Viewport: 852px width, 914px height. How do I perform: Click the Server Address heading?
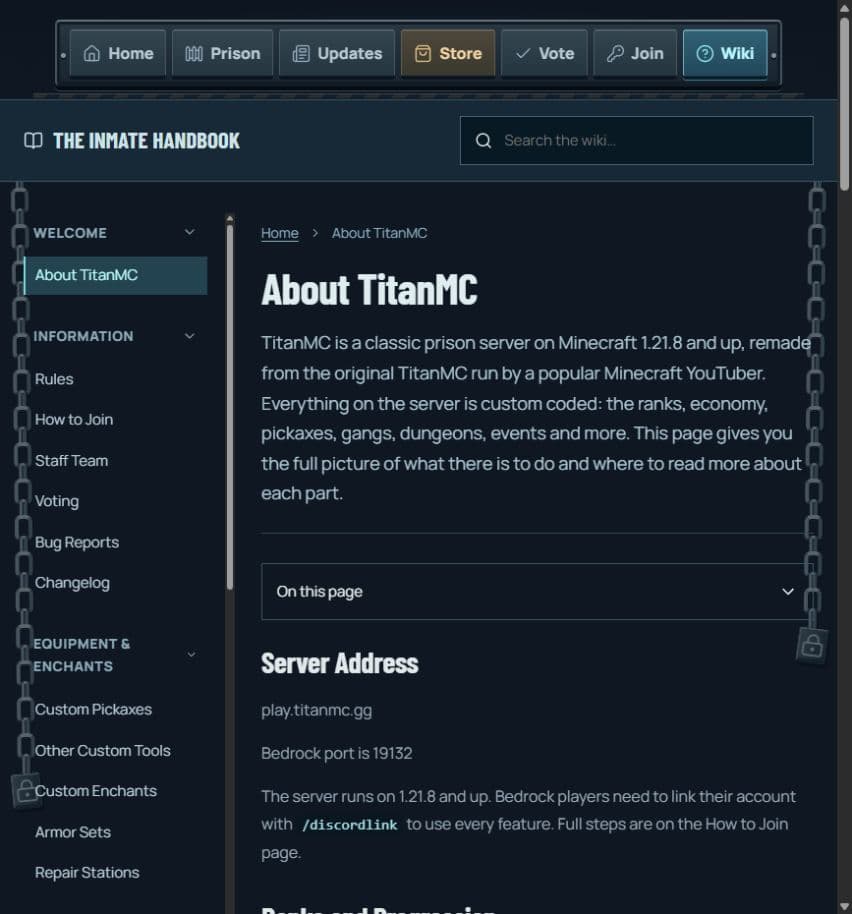click(x=340, y=663)
